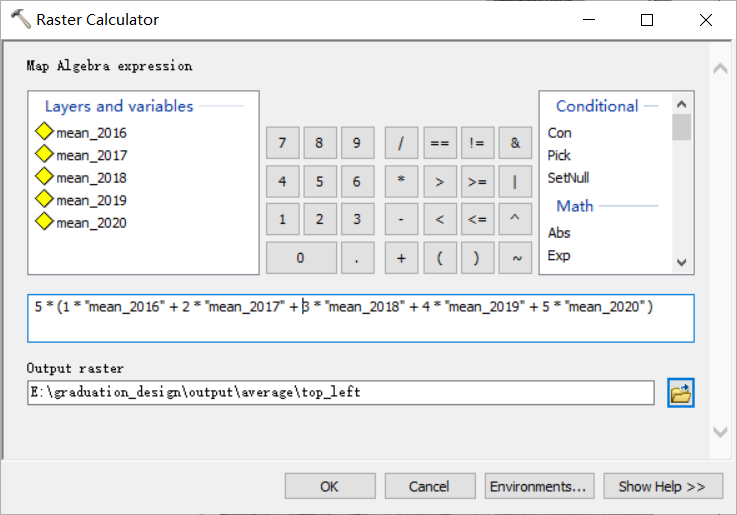Click the 8 keypad button
737x515 pixels.
pyautogui.click(x=320, y=142)
